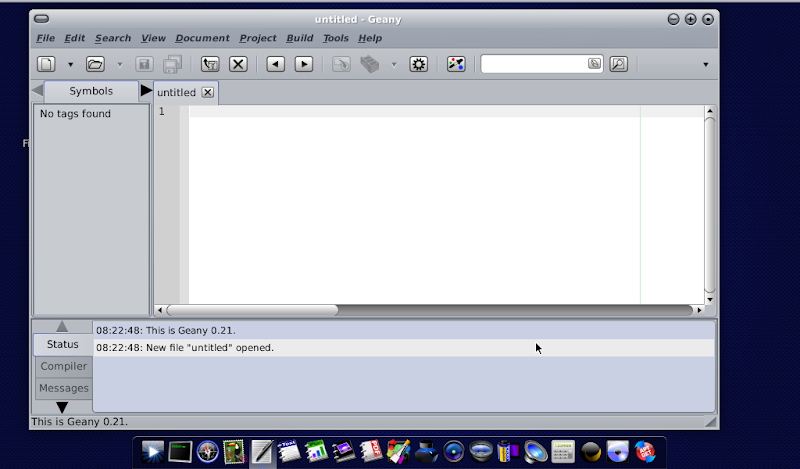Select the untitled document tab
Image resolution: width=800 pixels, height=469 pixels.
coord(176,92)
